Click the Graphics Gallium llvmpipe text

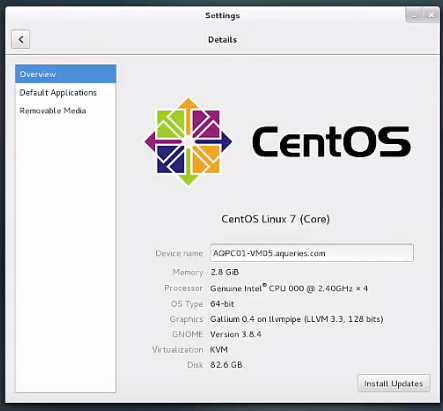pos(297,319)
